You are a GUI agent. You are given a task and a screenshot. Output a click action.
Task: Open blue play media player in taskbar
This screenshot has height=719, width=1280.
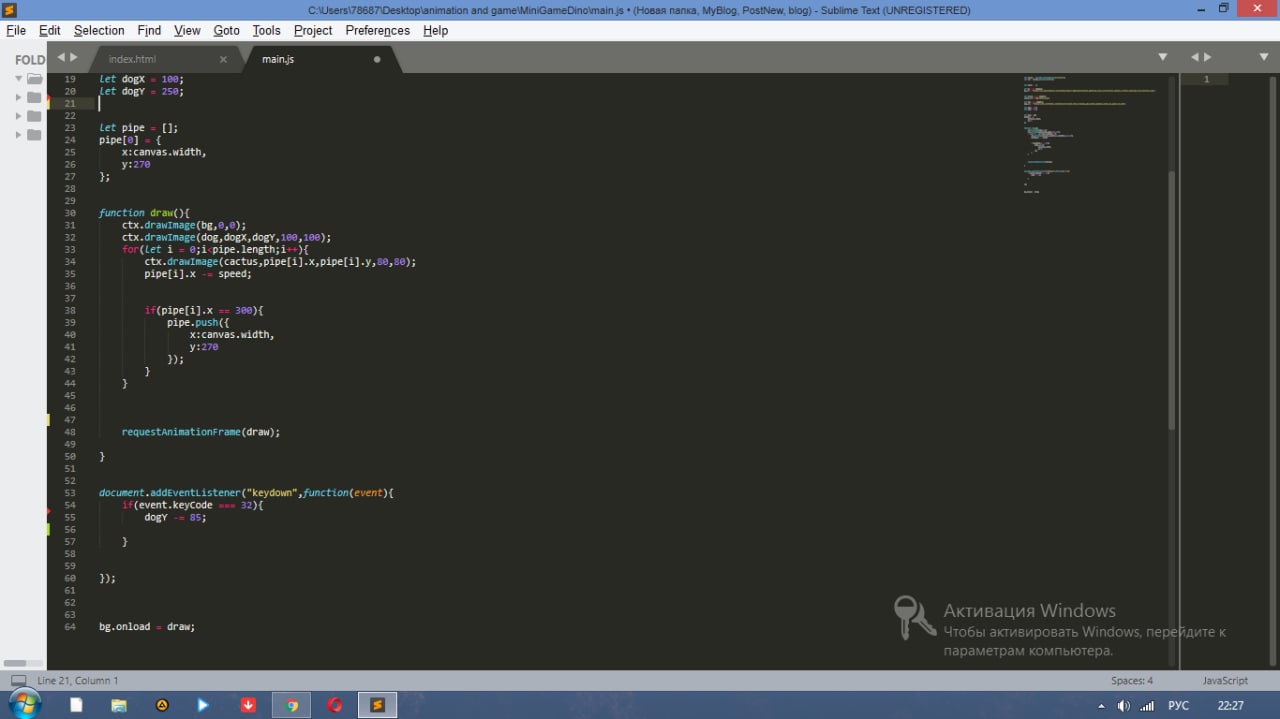(203, 705)
